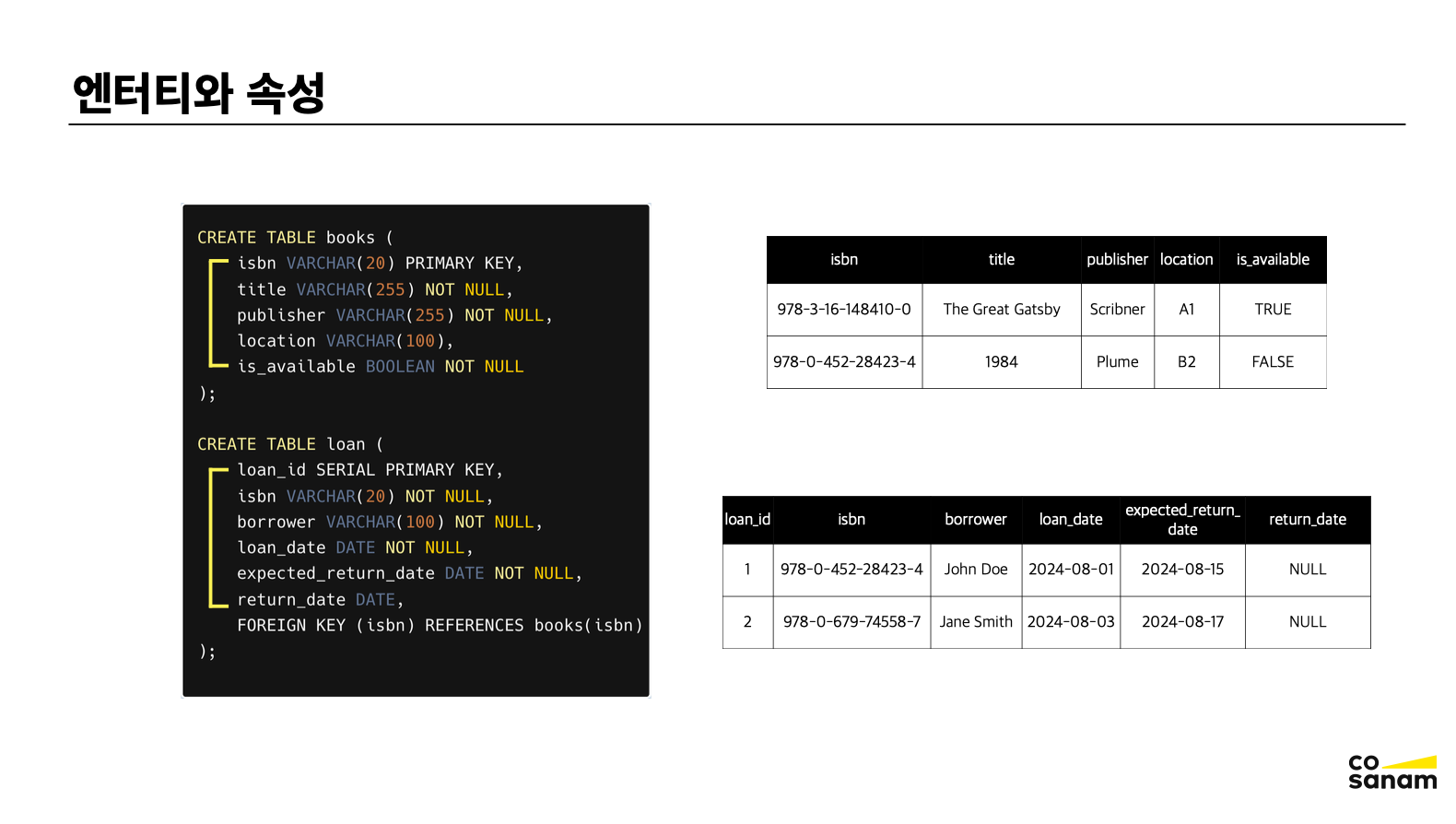Select the publisher column header
Screen dimensions: 1456x824
1117,260
